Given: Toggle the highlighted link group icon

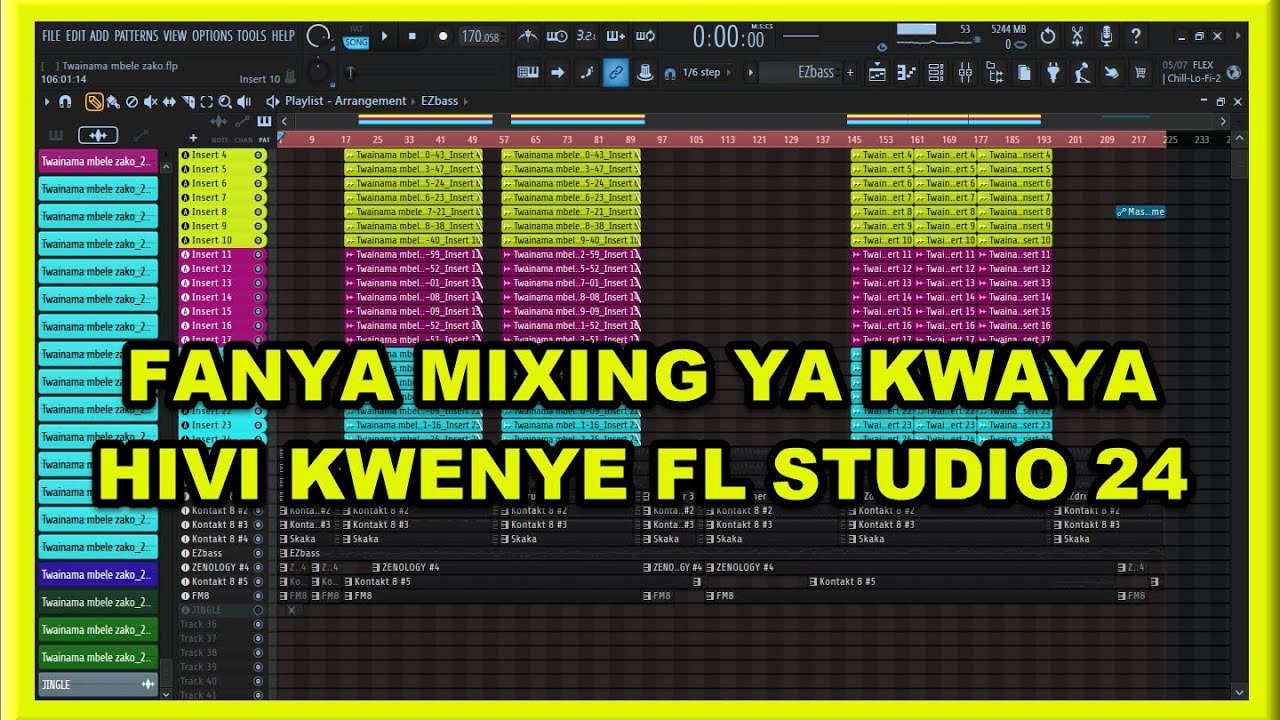Looking at the screenshot, I should [616, 72].
